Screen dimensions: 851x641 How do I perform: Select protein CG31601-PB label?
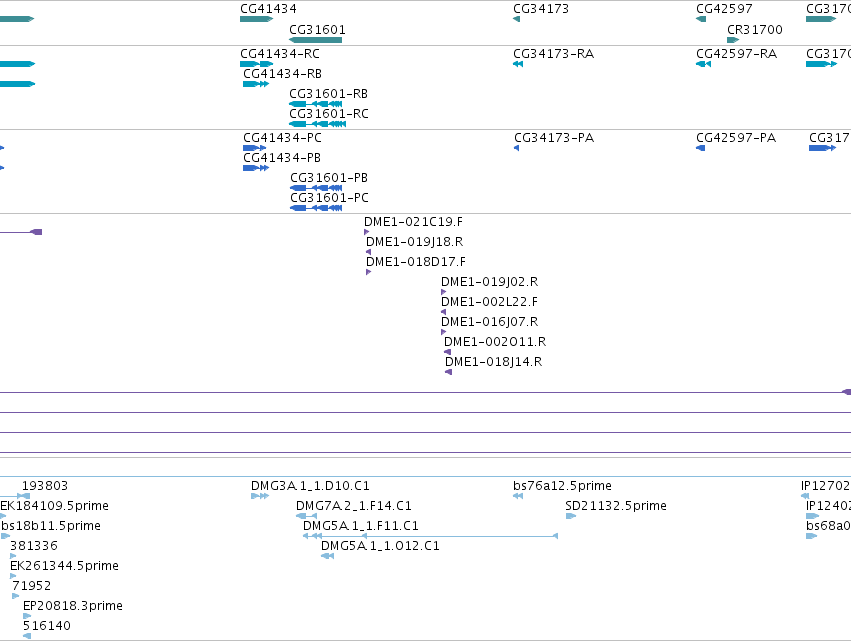[x=329, y=178]
